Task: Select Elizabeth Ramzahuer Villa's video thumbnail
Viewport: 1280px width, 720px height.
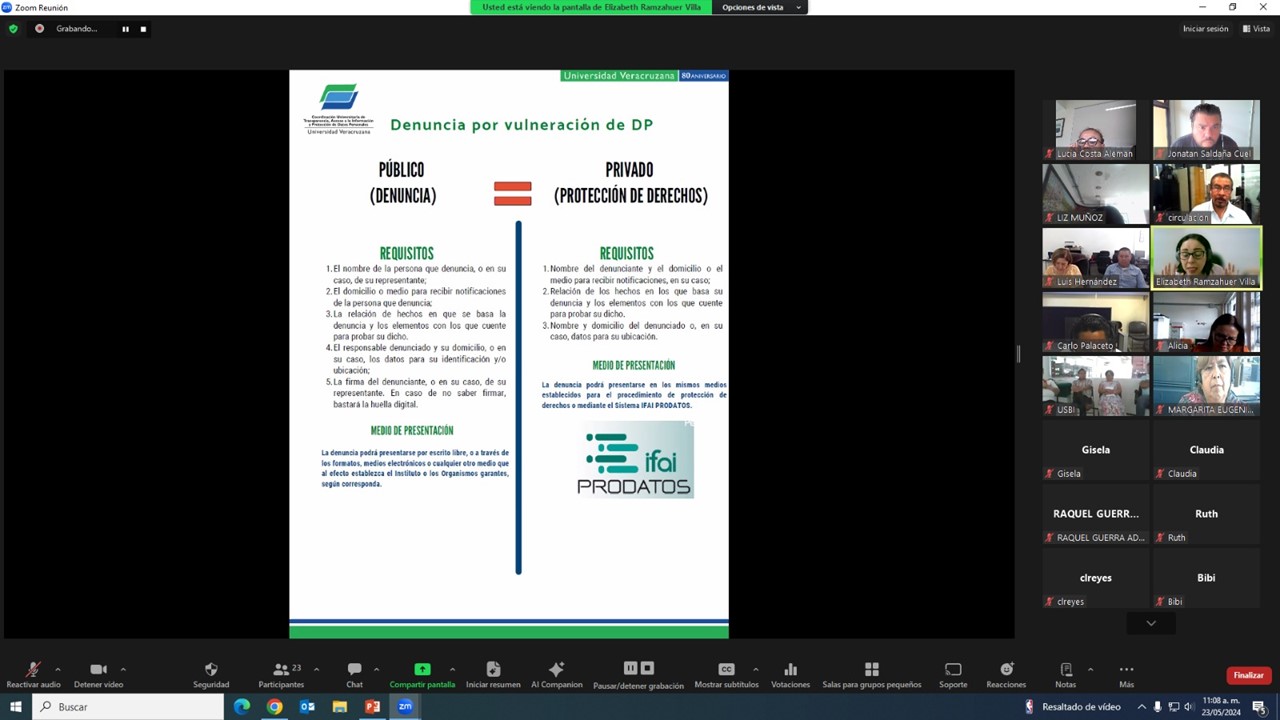Action: click(1206, 257)
